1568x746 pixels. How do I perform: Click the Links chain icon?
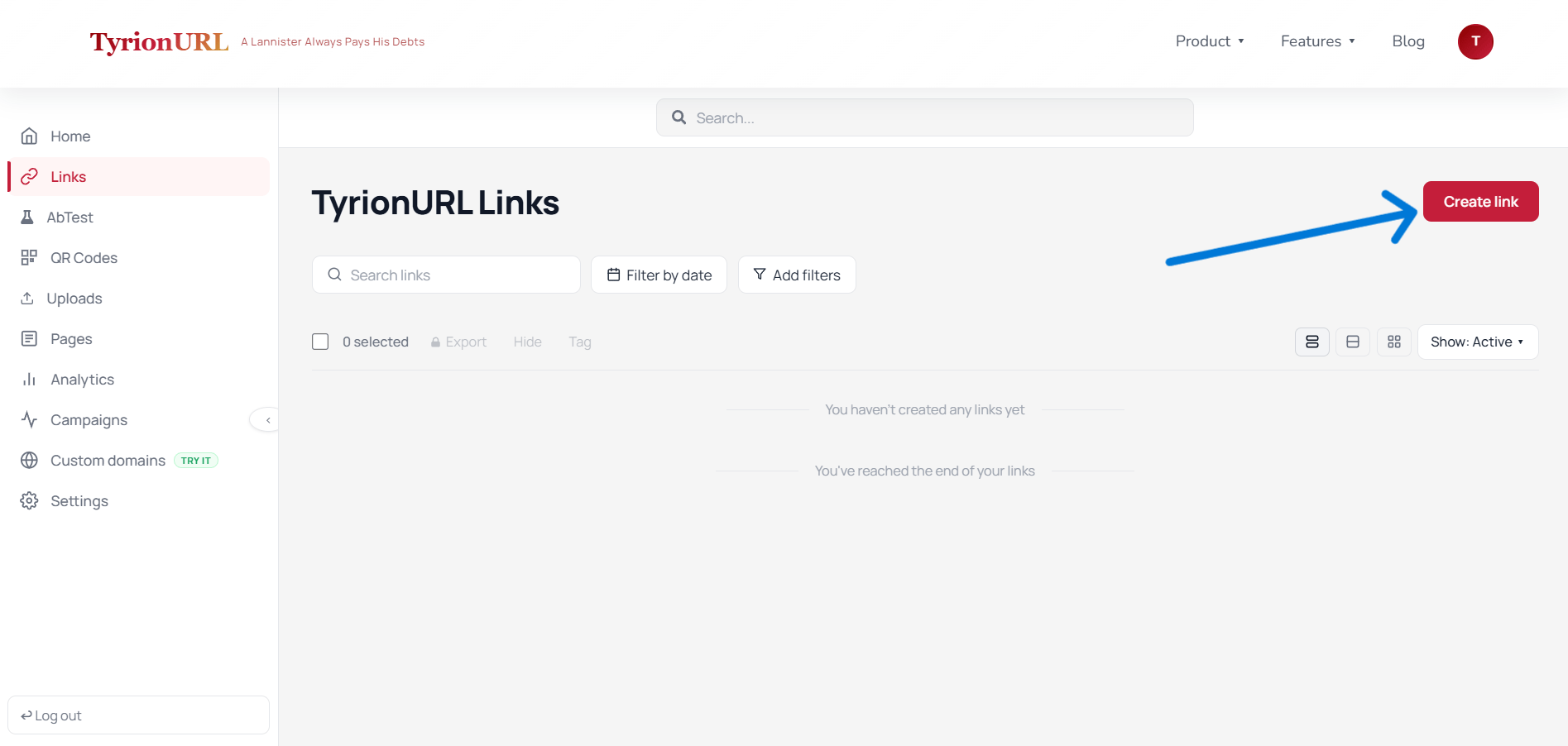pos(29,176)
